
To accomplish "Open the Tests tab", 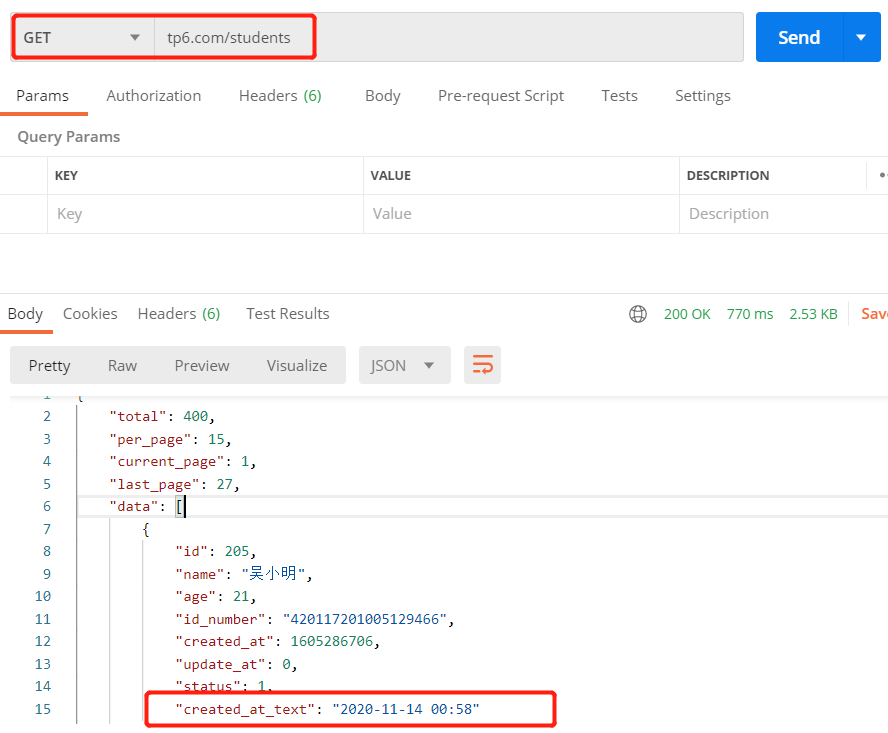I will click(x=619, y=96).
